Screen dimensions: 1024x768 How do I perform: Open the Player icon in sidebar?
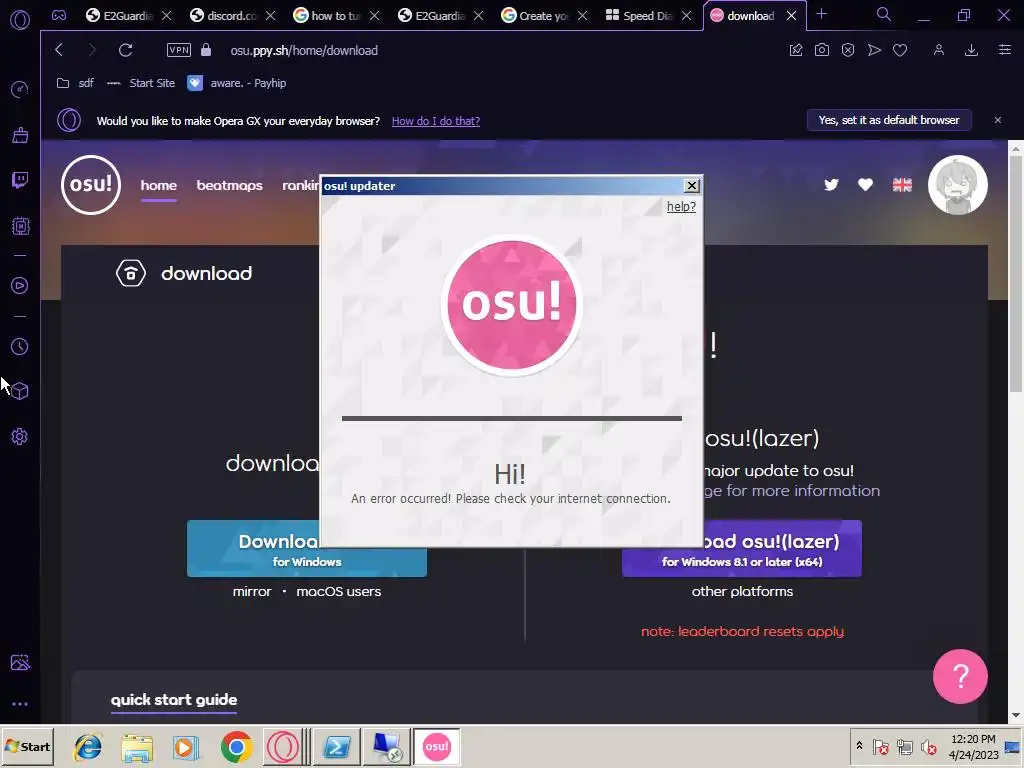pos(20,285)
